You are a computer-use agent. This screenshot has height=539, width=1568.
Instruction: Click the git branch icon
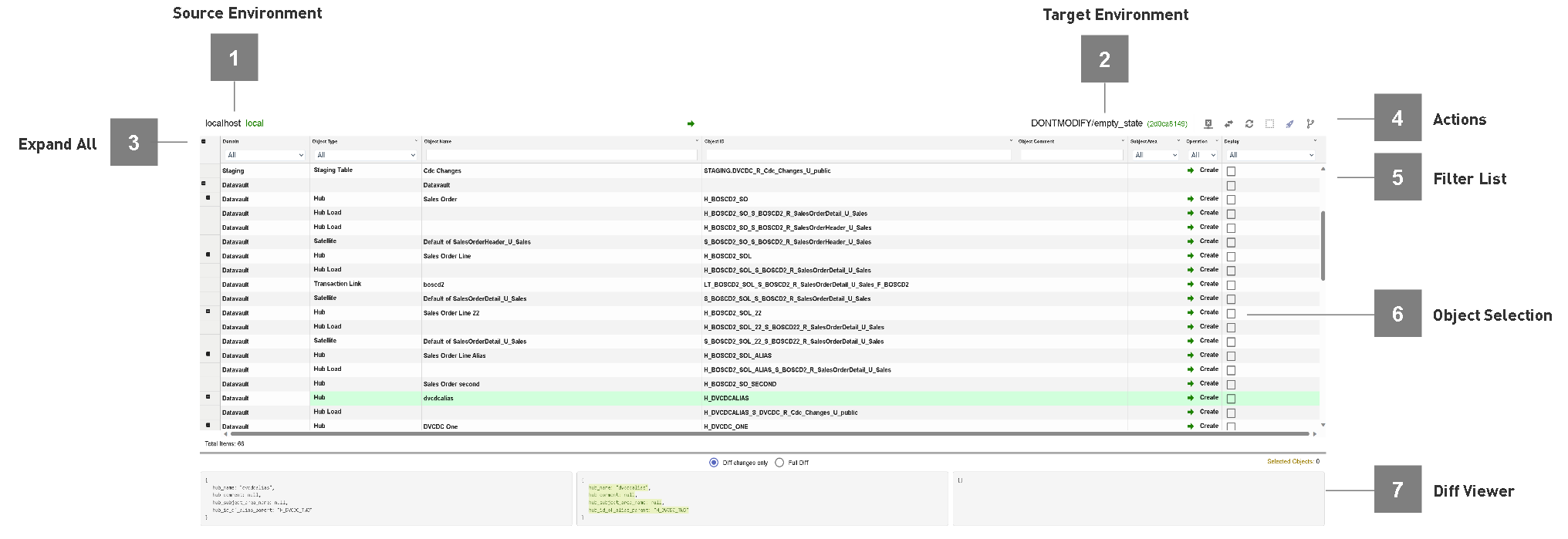tap(1309, 124)
